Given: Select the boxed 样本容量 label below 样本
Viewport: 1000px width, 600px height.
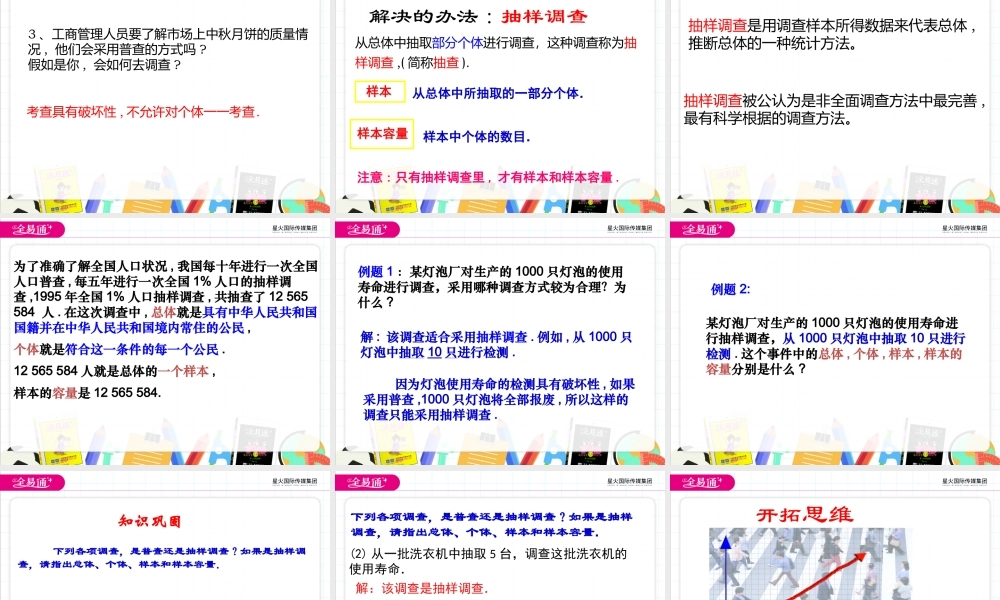Looking at the screenshot, I should click(383, 131).
